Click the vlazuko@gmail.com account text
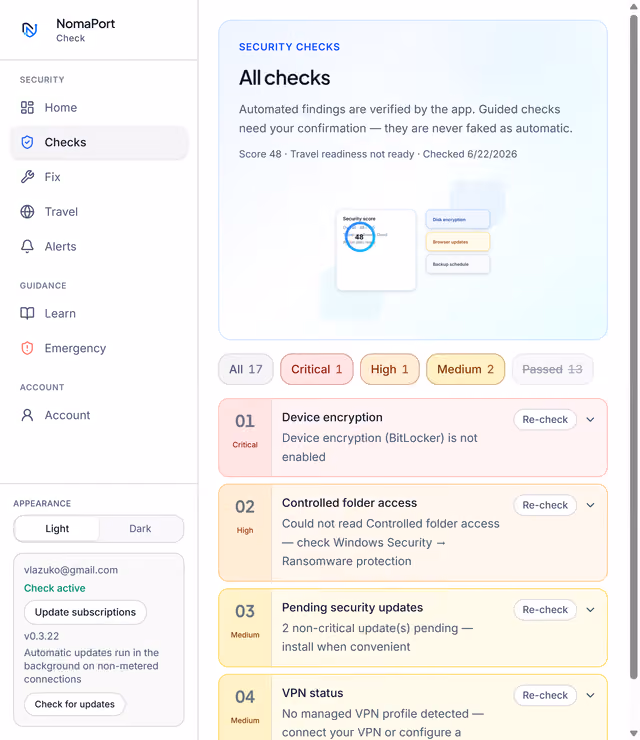Viewport: 640px width, 740px height. 71,570
